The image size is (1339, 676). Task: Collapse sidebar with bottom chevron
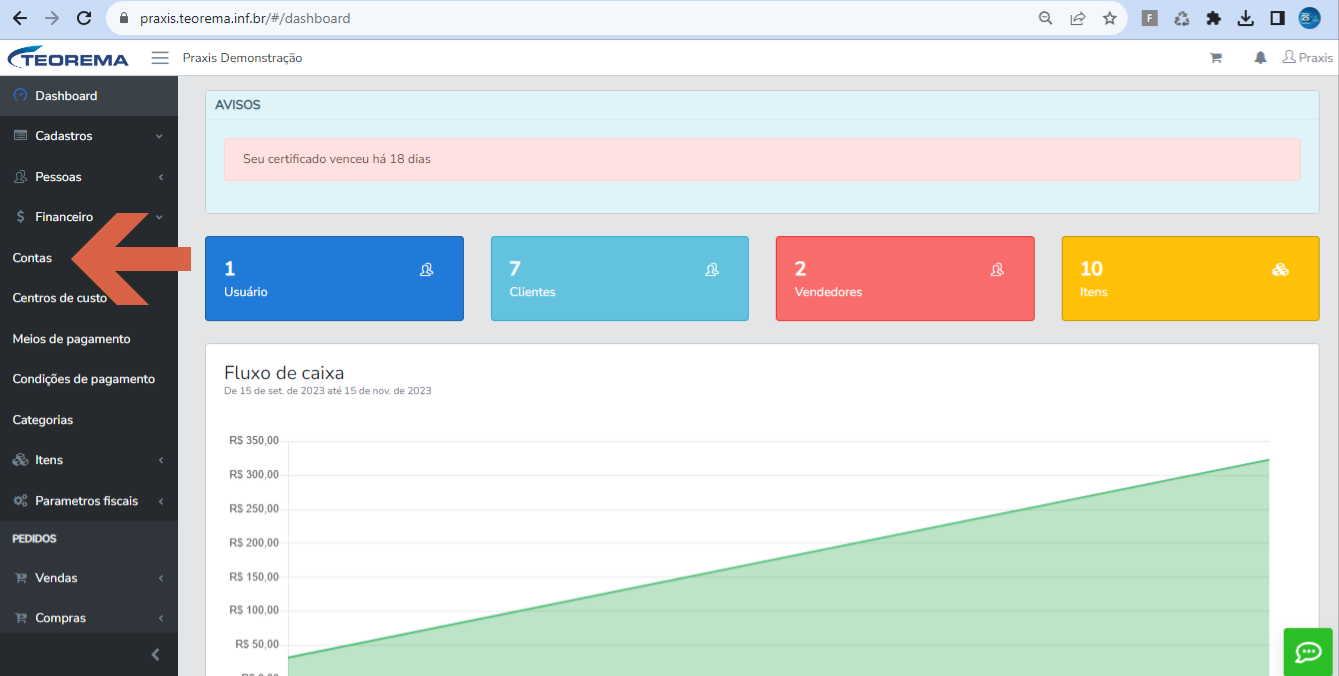[155, 655]
